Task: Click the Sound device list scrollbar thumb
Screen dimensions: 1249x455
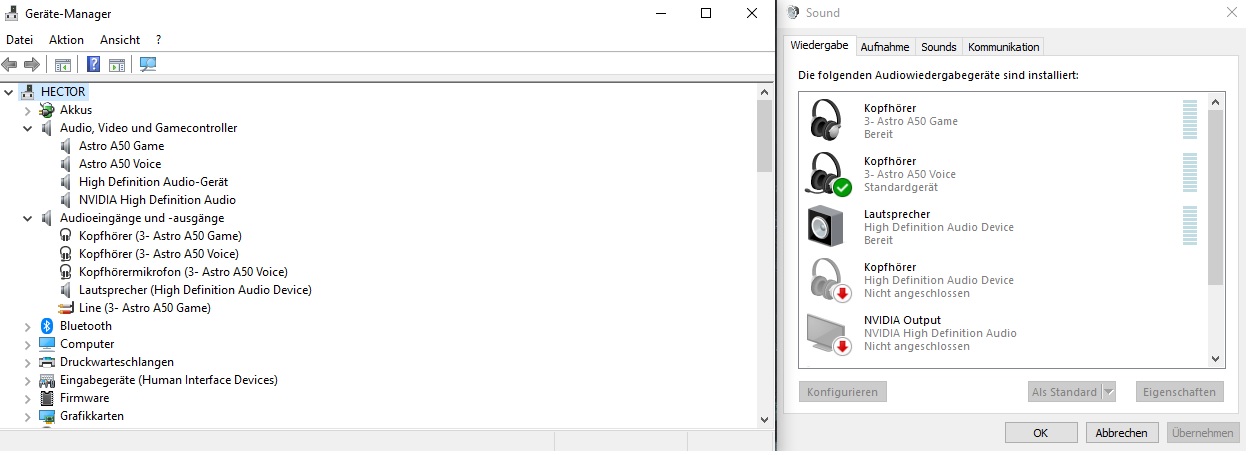Action: click(1216, 197)
